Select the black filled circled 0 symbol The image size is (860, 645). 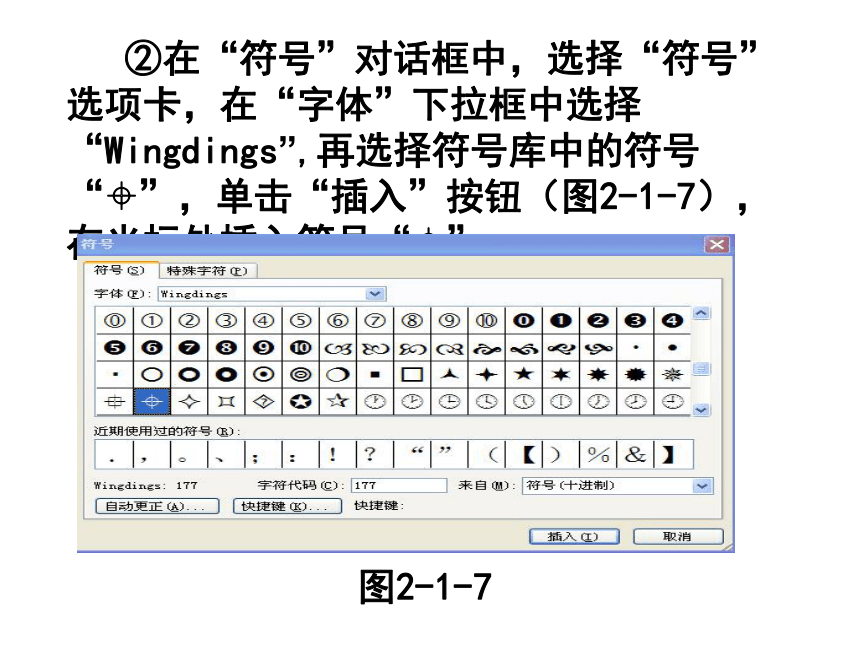pyautogui.click(x=524, y=320)
